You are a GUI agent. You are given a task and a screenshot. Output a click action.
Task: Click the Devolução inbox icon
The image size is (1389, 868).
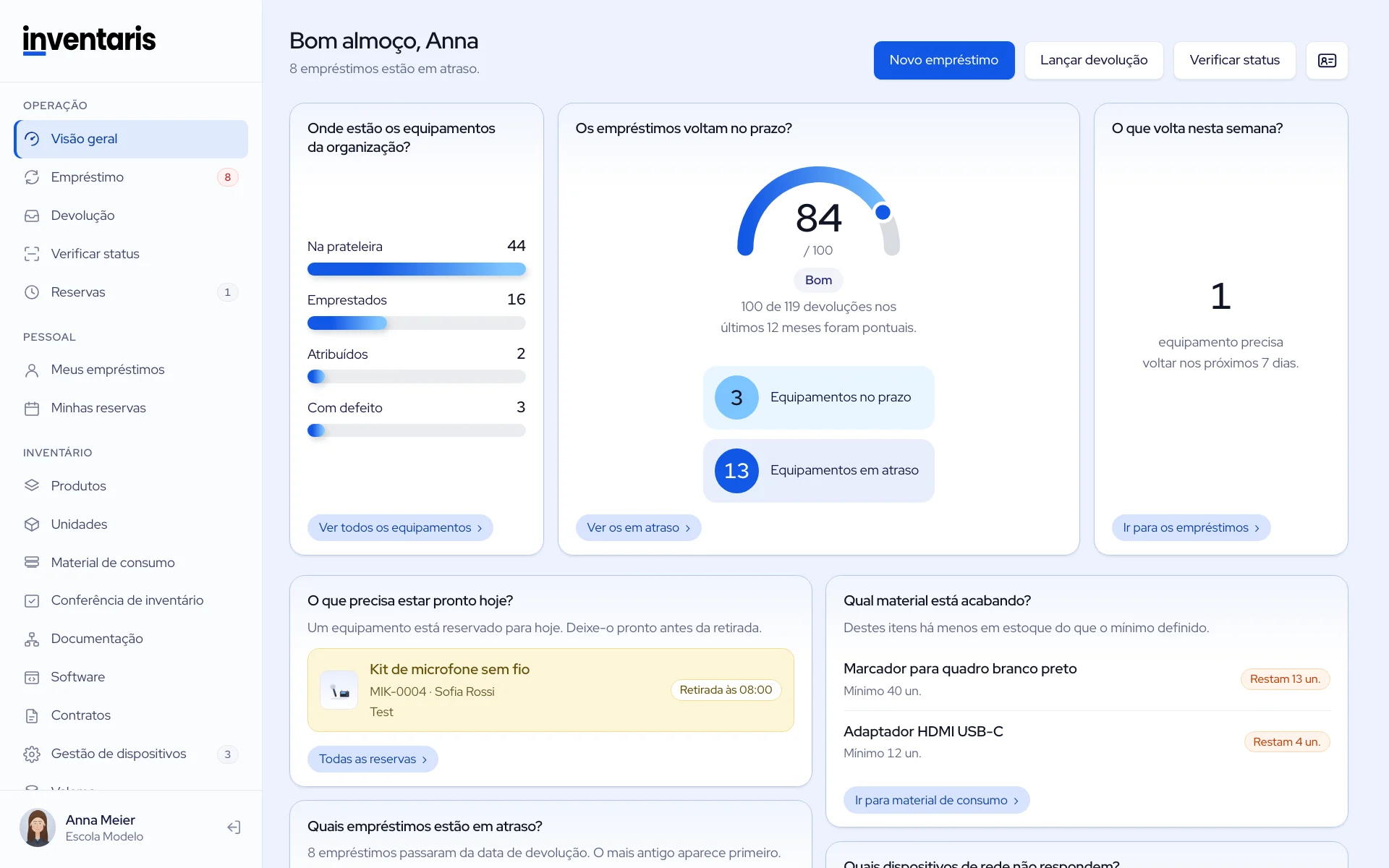click(x=32, y=216)
